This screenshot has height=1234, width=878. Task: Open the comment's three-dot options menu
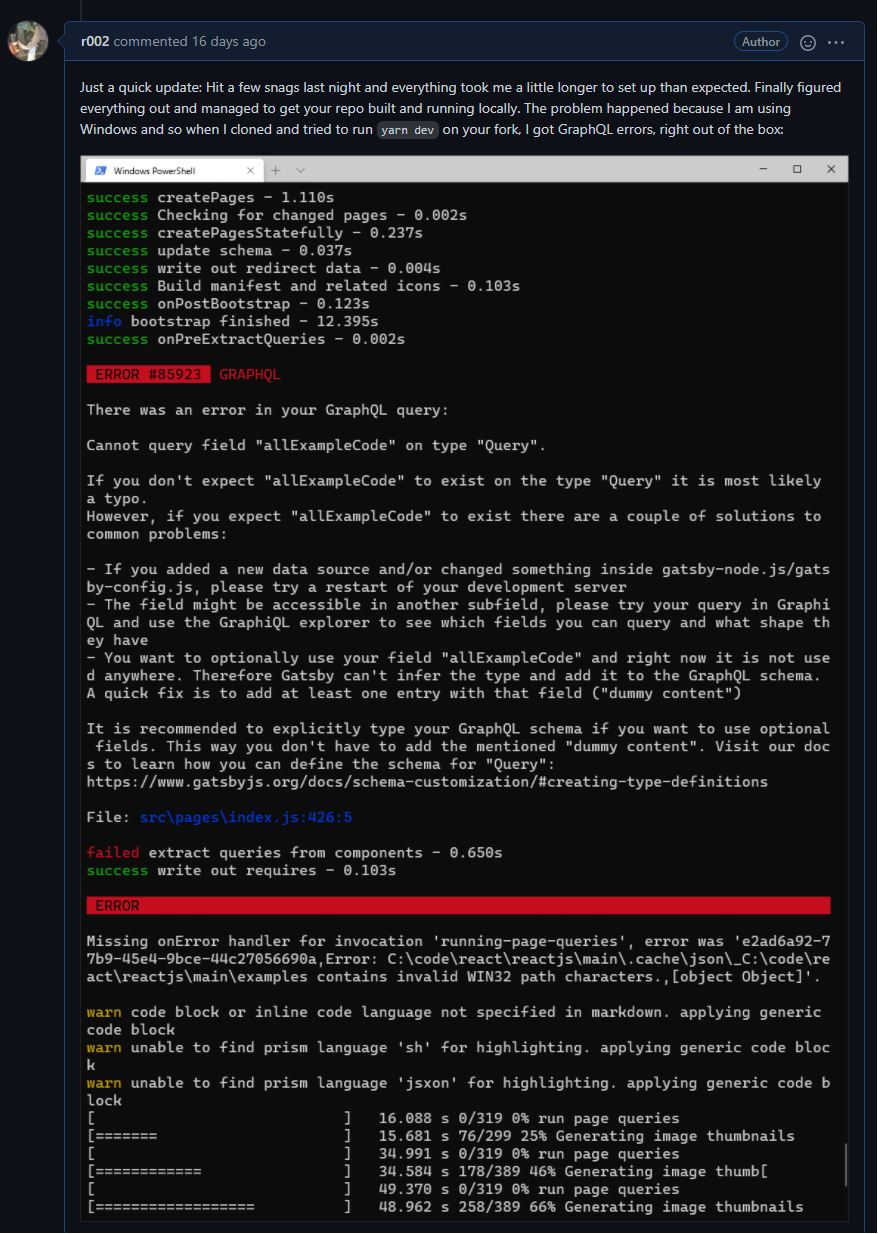tap(836, 42)
